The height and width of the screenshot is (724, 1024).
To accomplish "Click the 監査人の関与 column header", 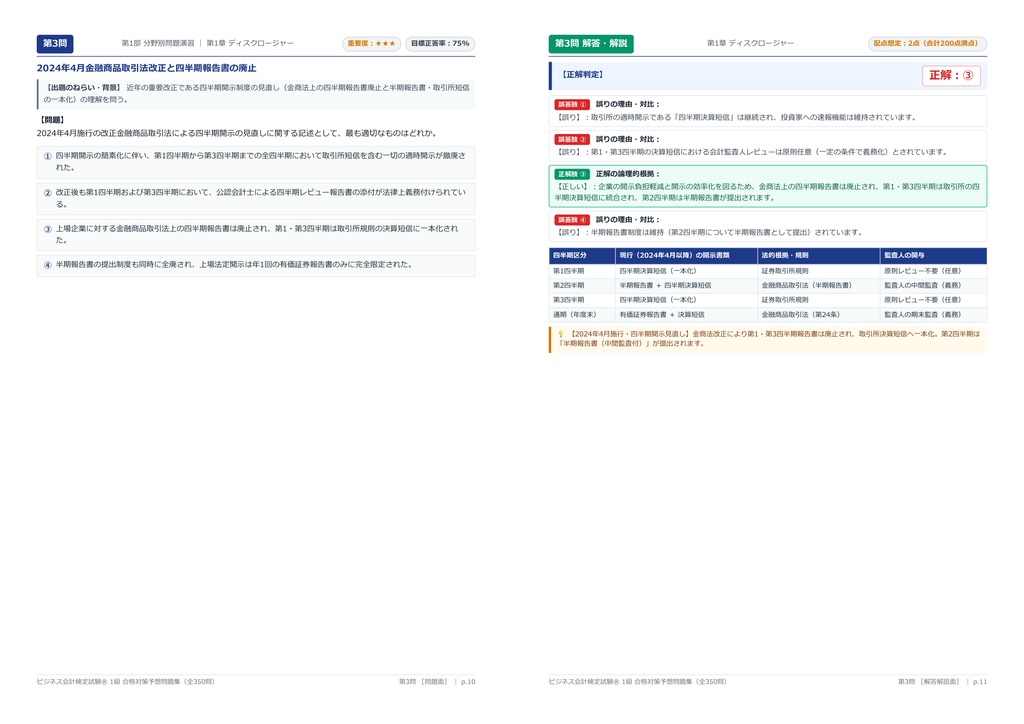I will (x=933, y=255).
